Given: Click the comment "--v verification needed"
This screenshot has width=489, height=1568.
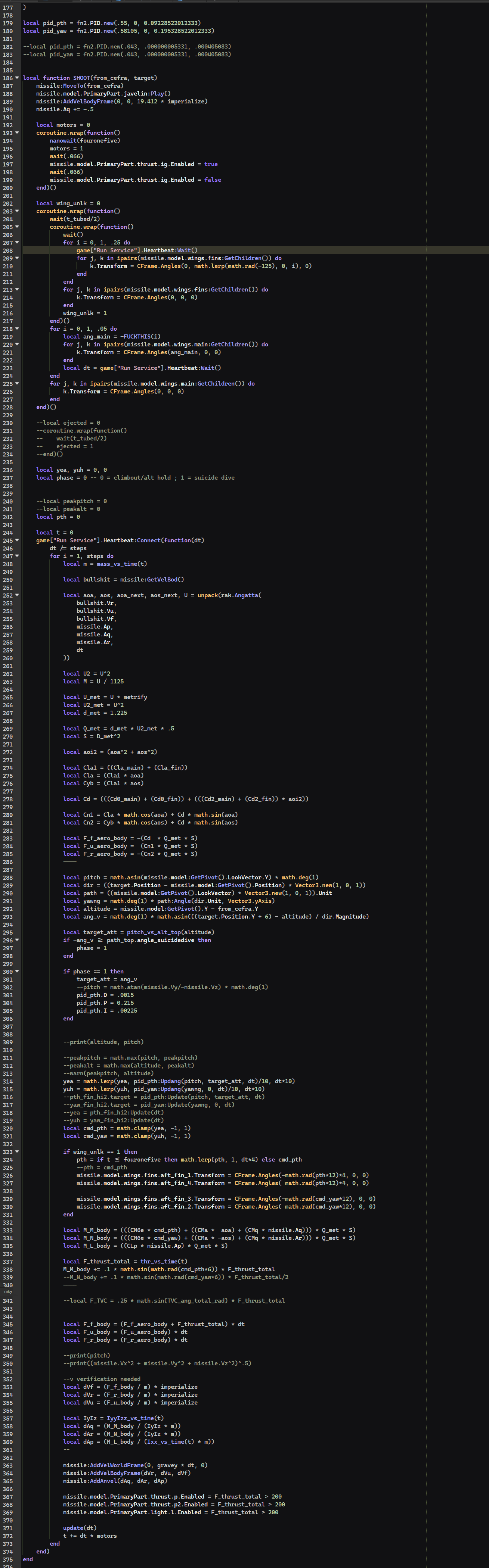Looking at the screenshot, I should (x=102, y=1379).
